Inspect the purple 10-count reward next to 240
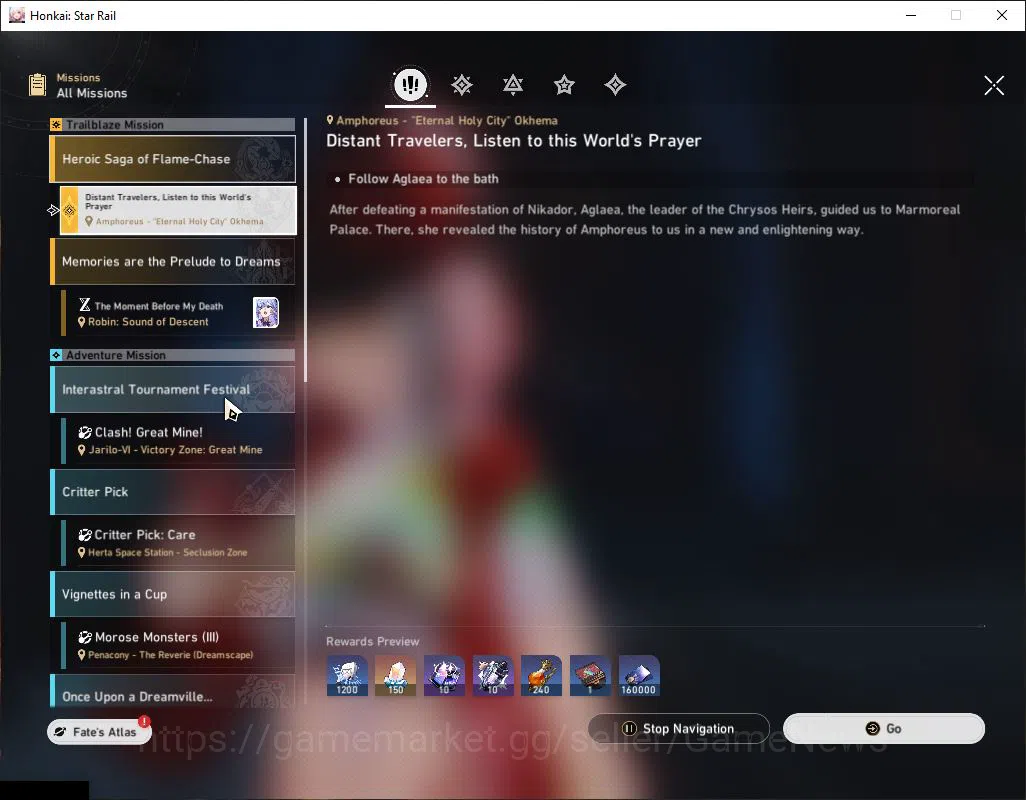1026x800 pixels. coord(493,675)
